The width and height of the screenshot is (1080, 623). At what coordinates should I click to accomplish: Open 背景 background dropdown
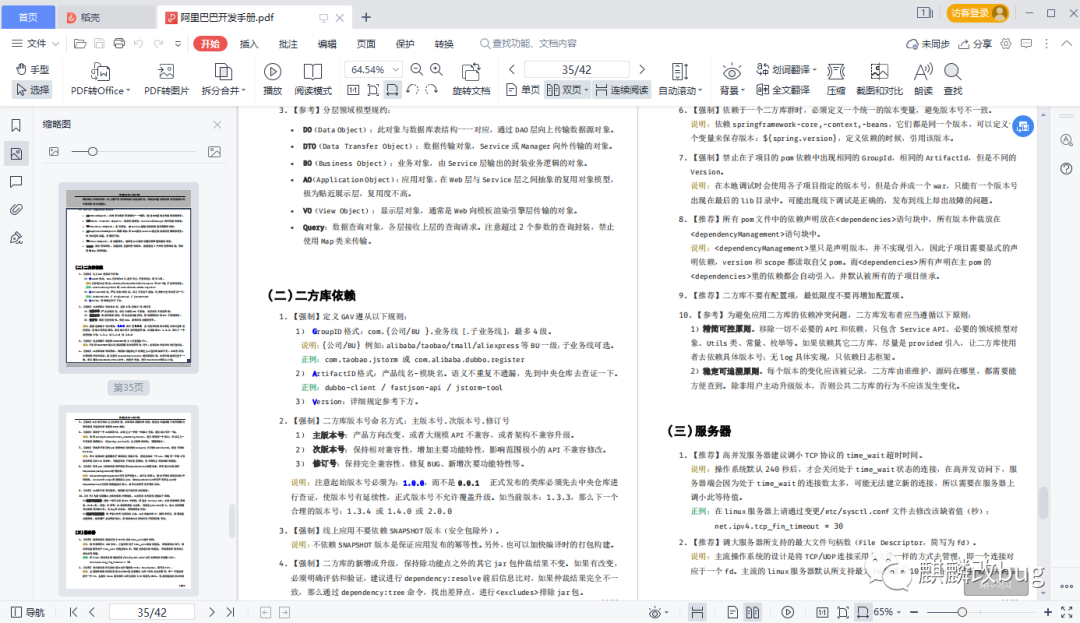click(x=732, y=79)
